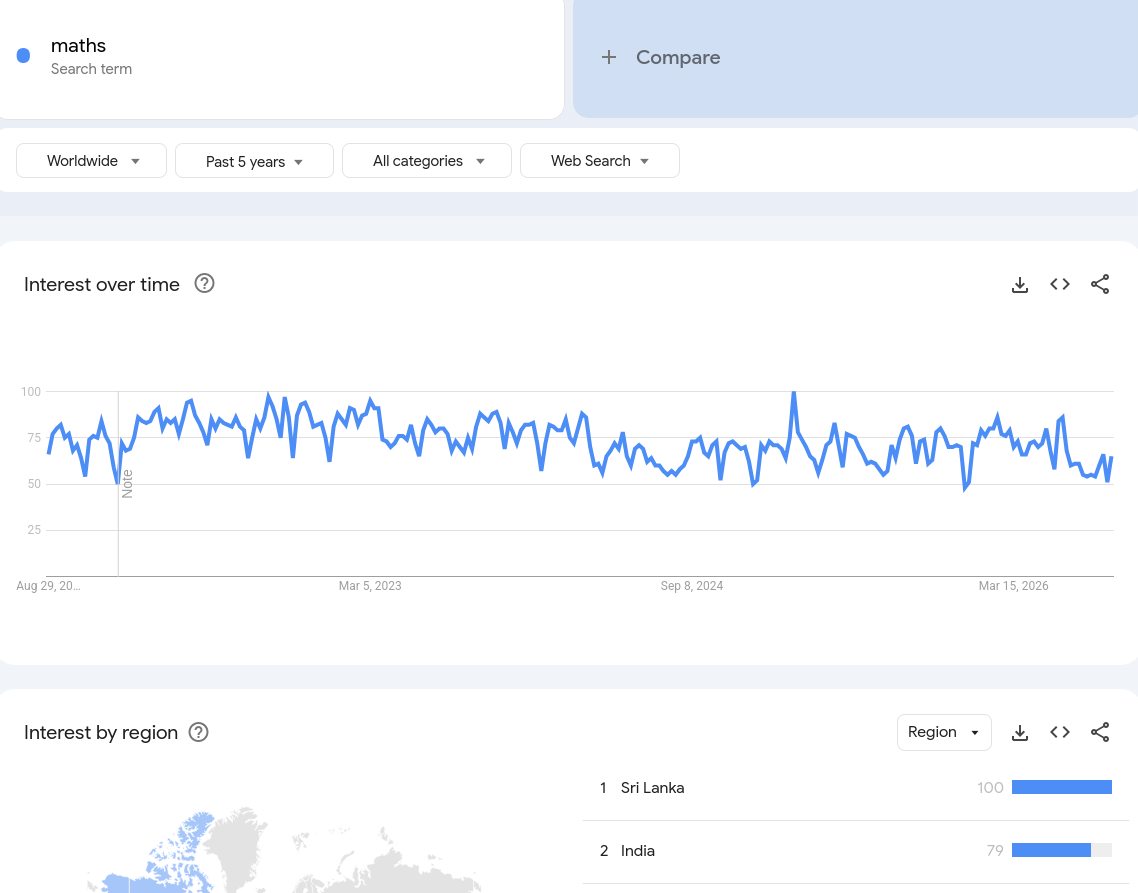
Task: Open the All categories dropdown
Action: tap(427, 160)
